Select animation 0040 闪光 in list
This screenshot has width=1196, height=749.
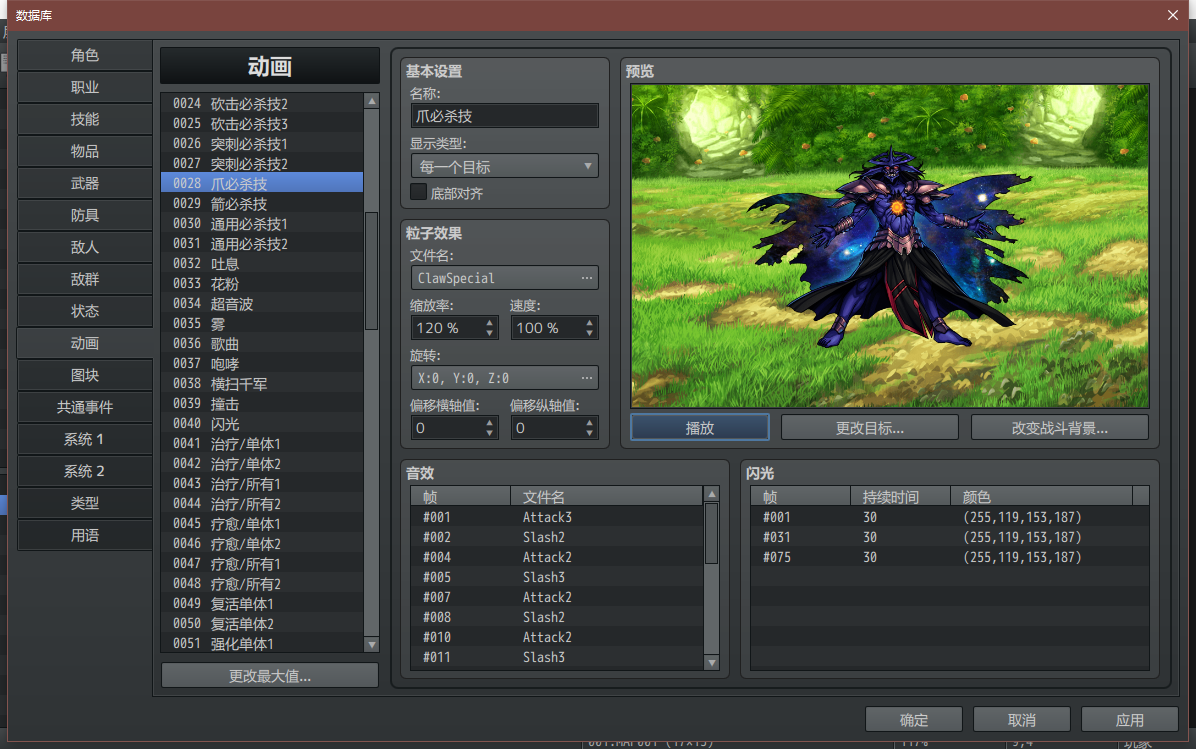262,423
